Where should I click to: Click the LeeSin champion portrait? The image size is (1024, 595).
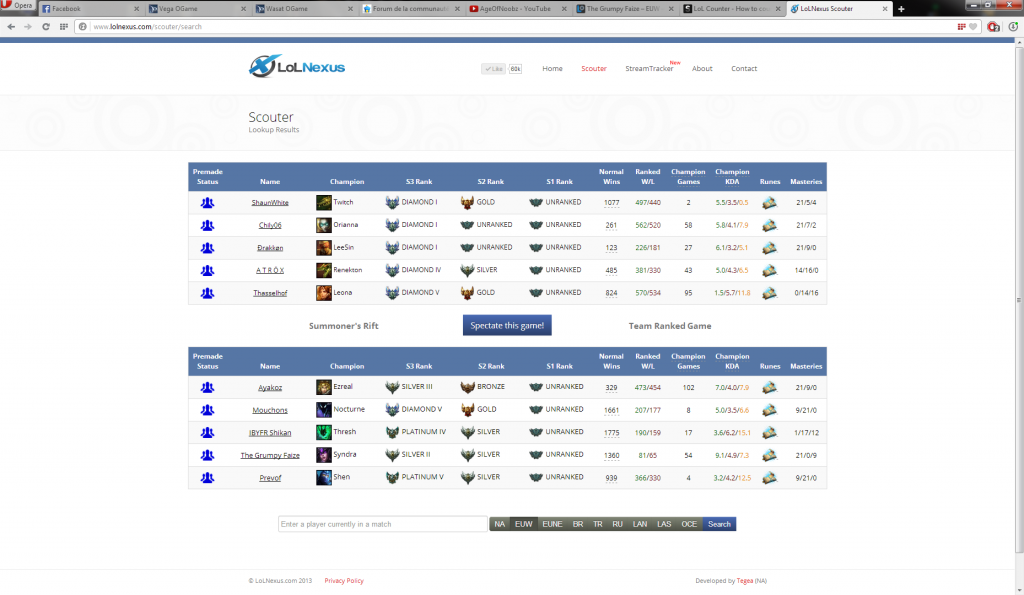(323, 248)
